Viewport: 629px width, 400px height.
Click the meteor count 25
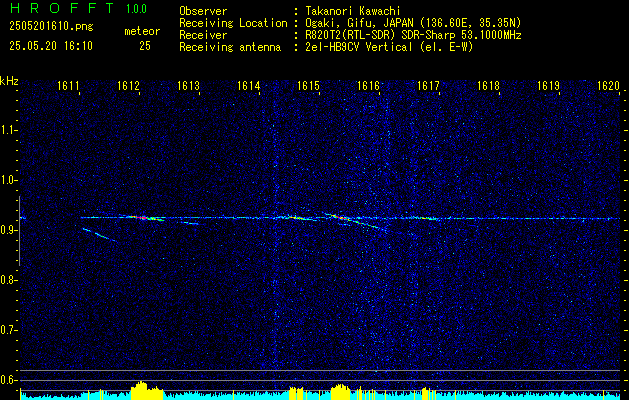[145, 46]
